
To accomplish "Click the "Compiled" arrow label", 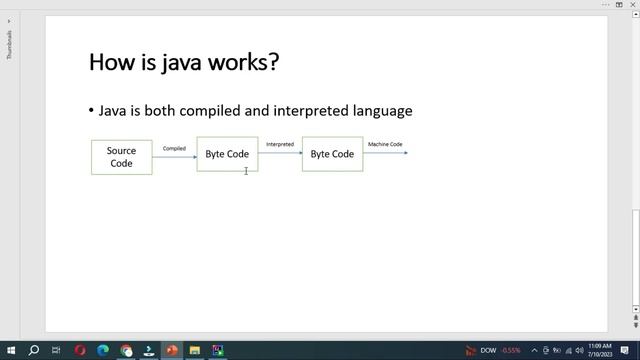I will (x=174, y=149).
